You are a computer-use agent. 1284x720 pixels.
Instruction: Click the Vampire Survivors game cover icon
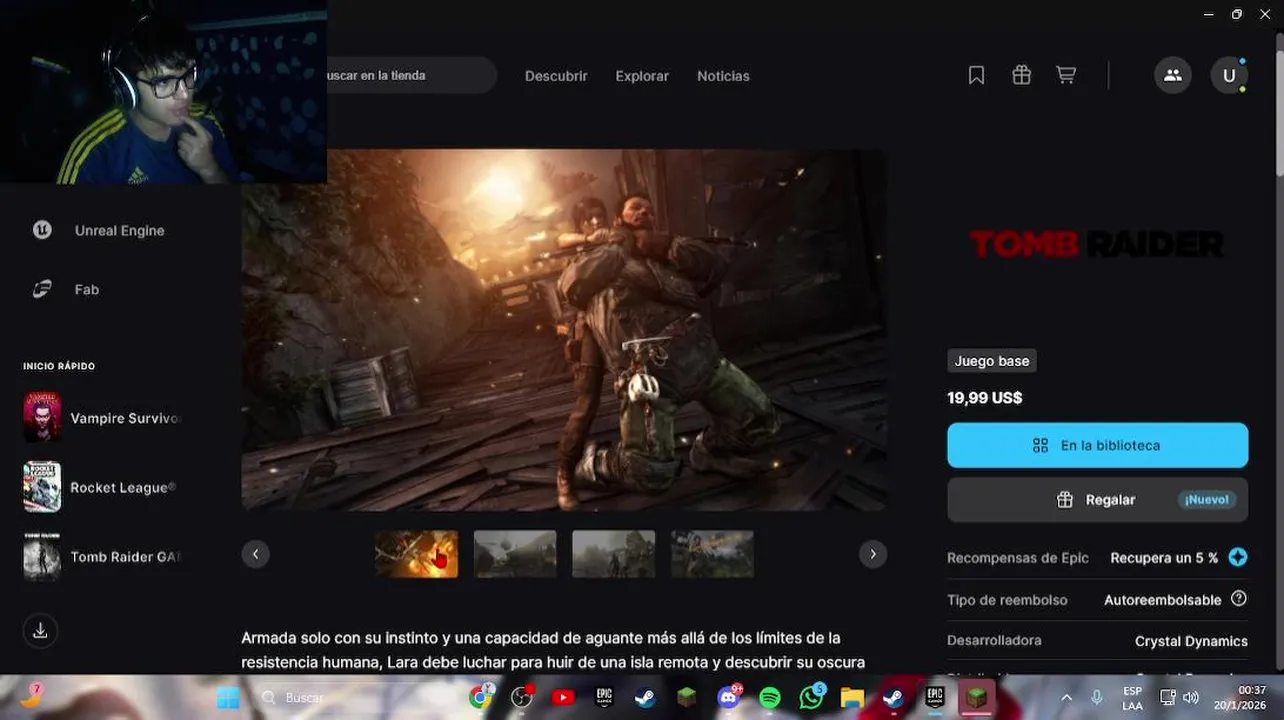42,418
